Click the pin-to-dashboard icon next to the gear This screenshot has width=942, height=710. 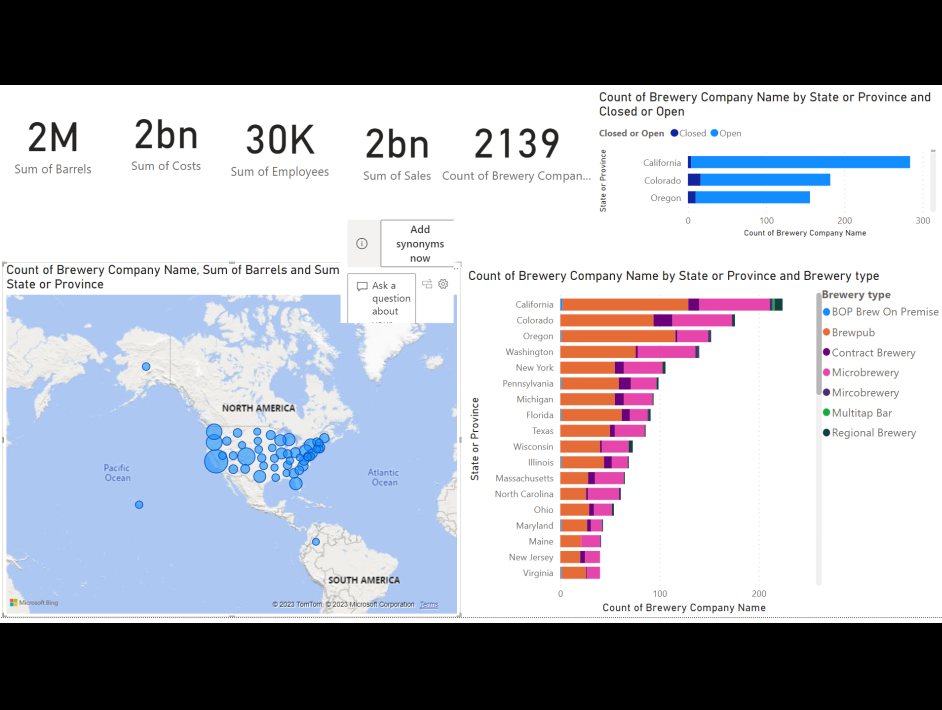426,284
